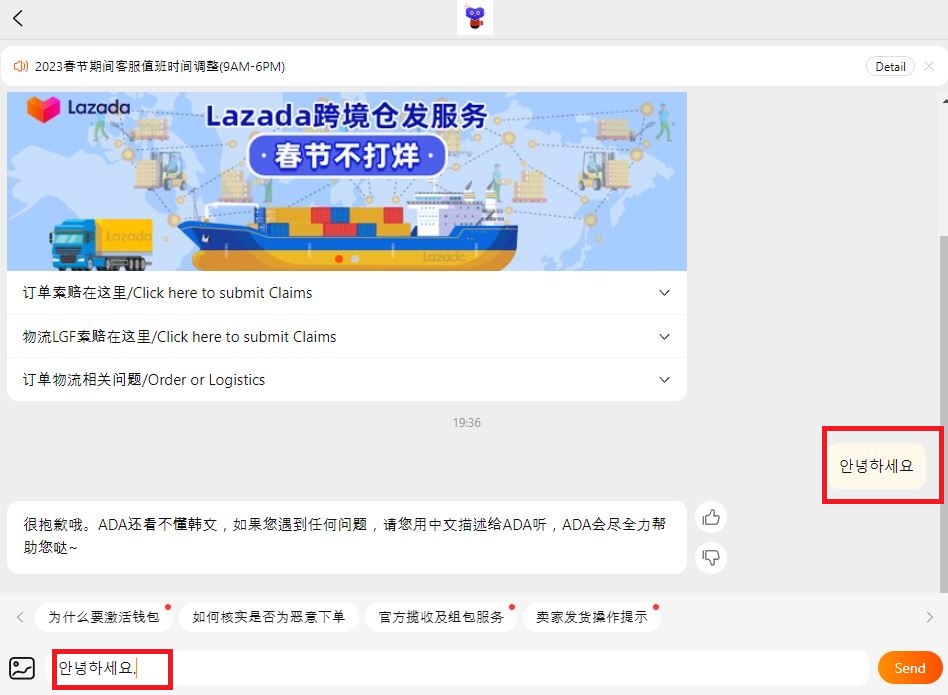Expand the order Claims row chevron
948x695 pixels.
click(664, 293)
